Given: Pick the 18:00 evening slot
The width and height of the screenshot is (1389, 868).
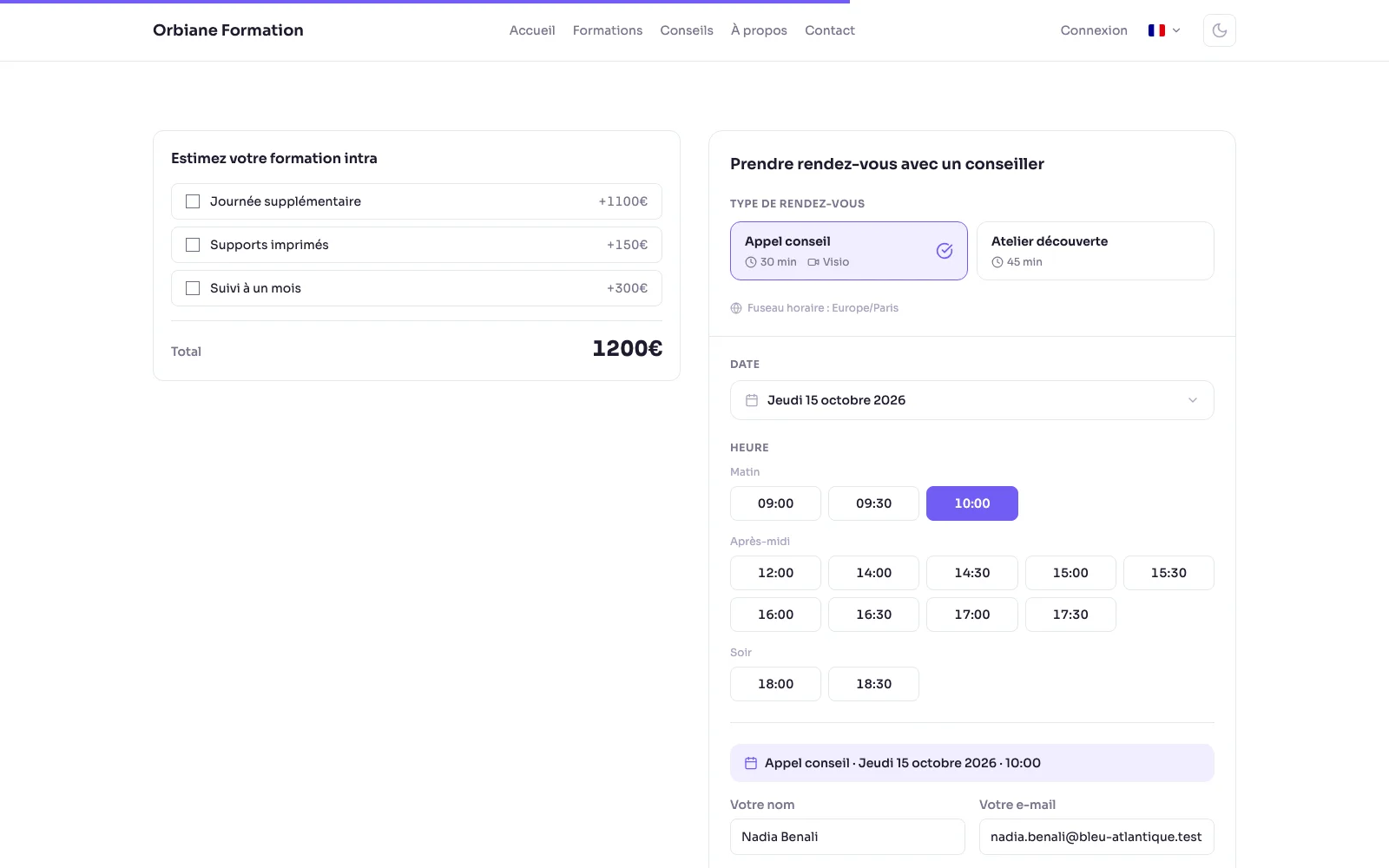Looking at the screenshot, I should click(x=775, y=684).
